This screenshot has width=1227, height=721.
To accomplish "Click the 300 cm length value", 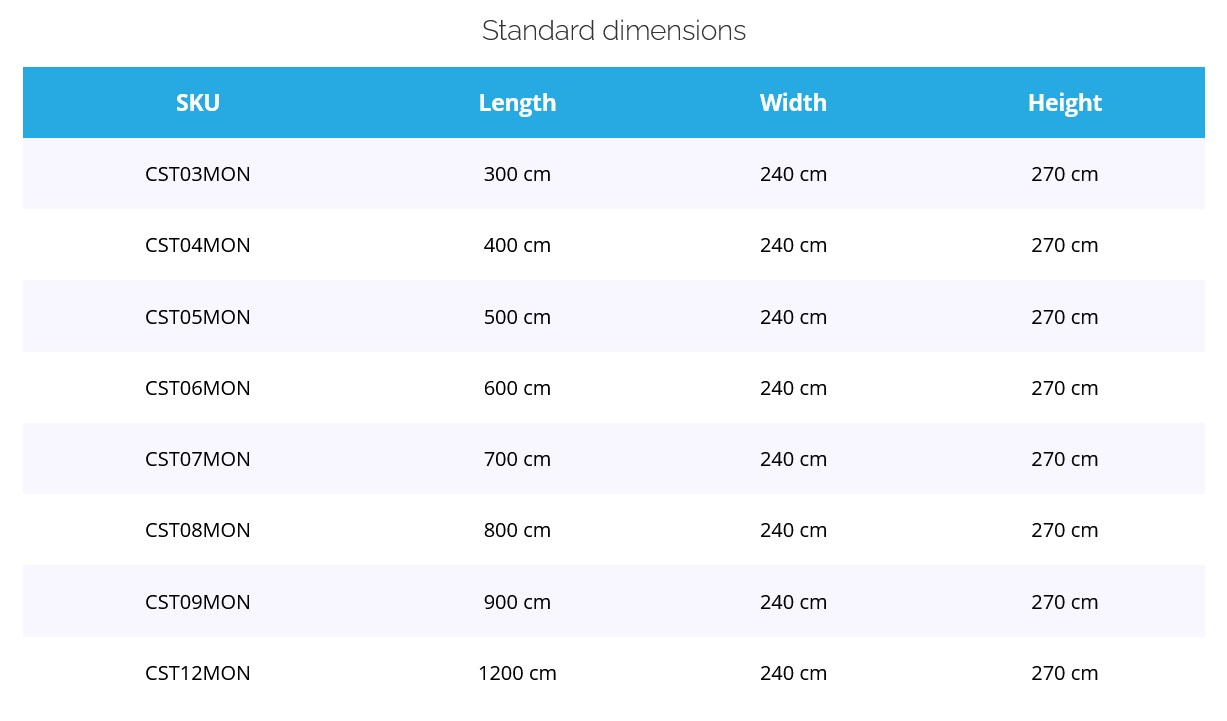I will pos(517,174).
